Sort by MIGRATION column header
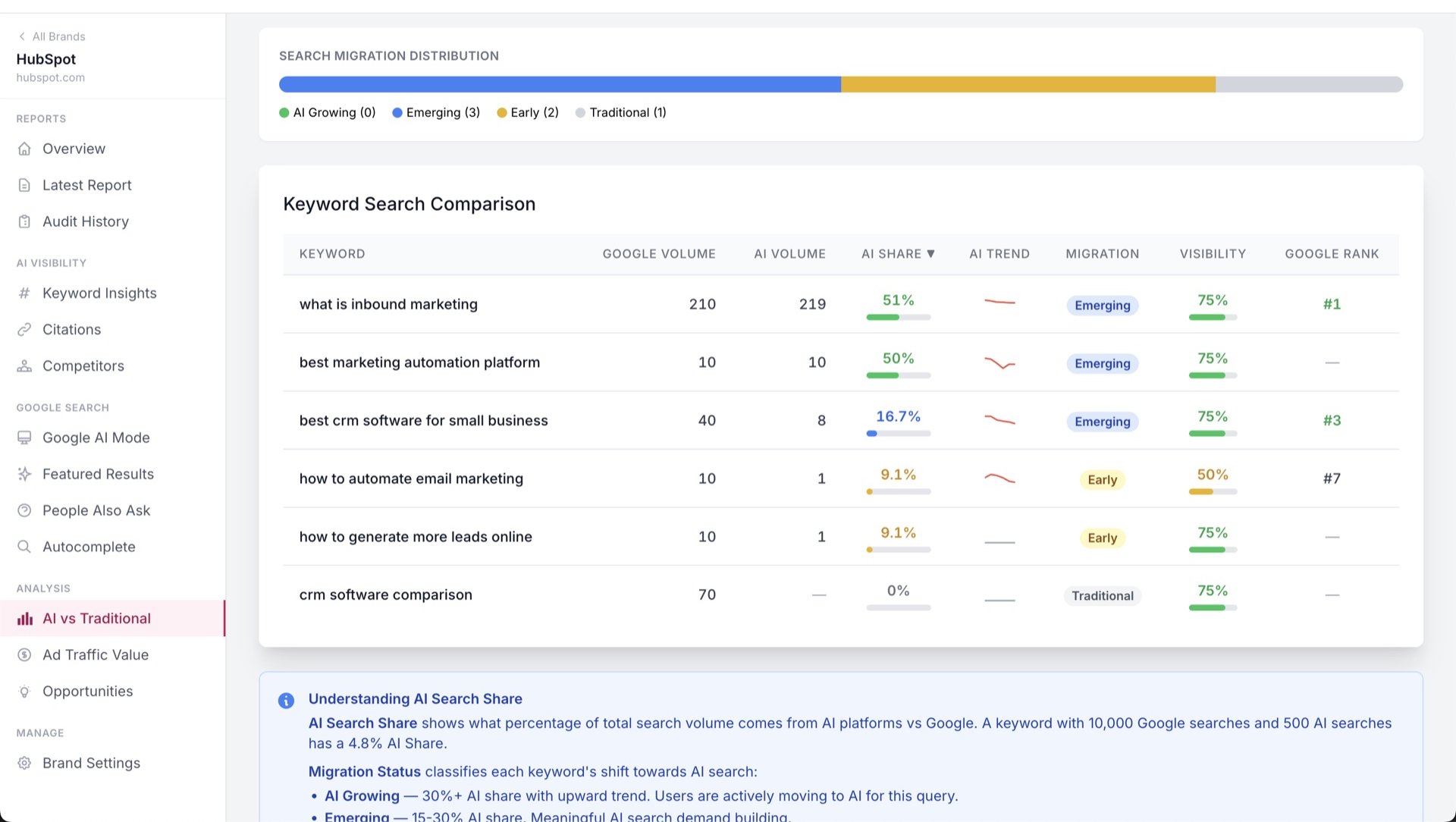This screenshot has width=1456, height=822. click(1102, 254)
